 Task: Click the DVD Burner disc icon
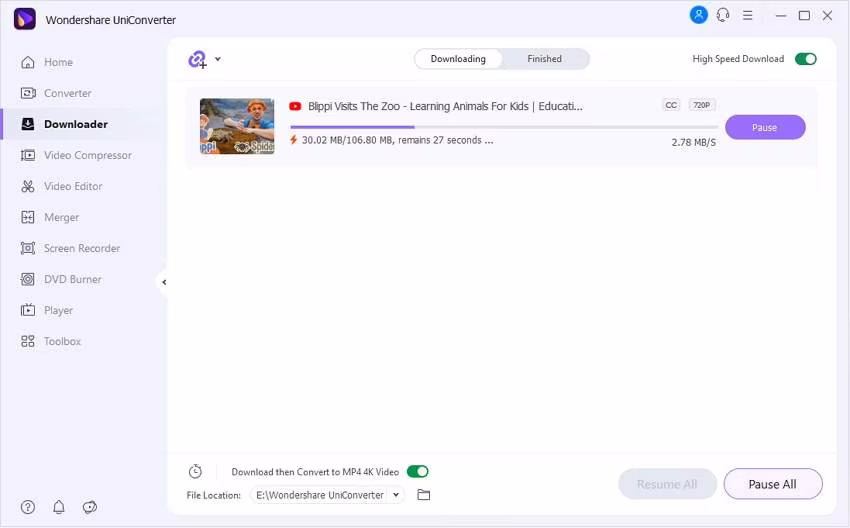28,279
